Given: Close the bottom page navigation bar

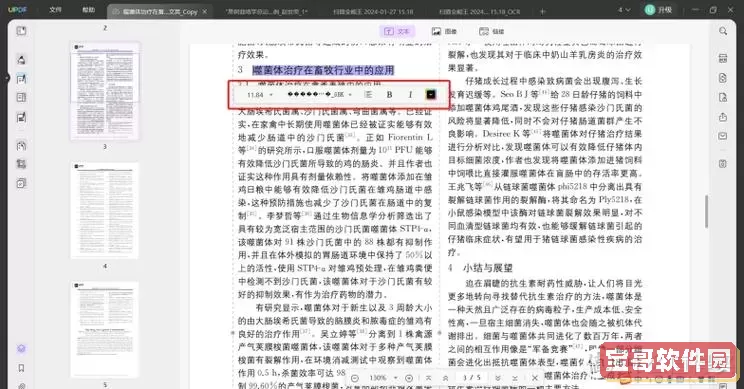Looking at the screenshot, I should tap(535, 378).
